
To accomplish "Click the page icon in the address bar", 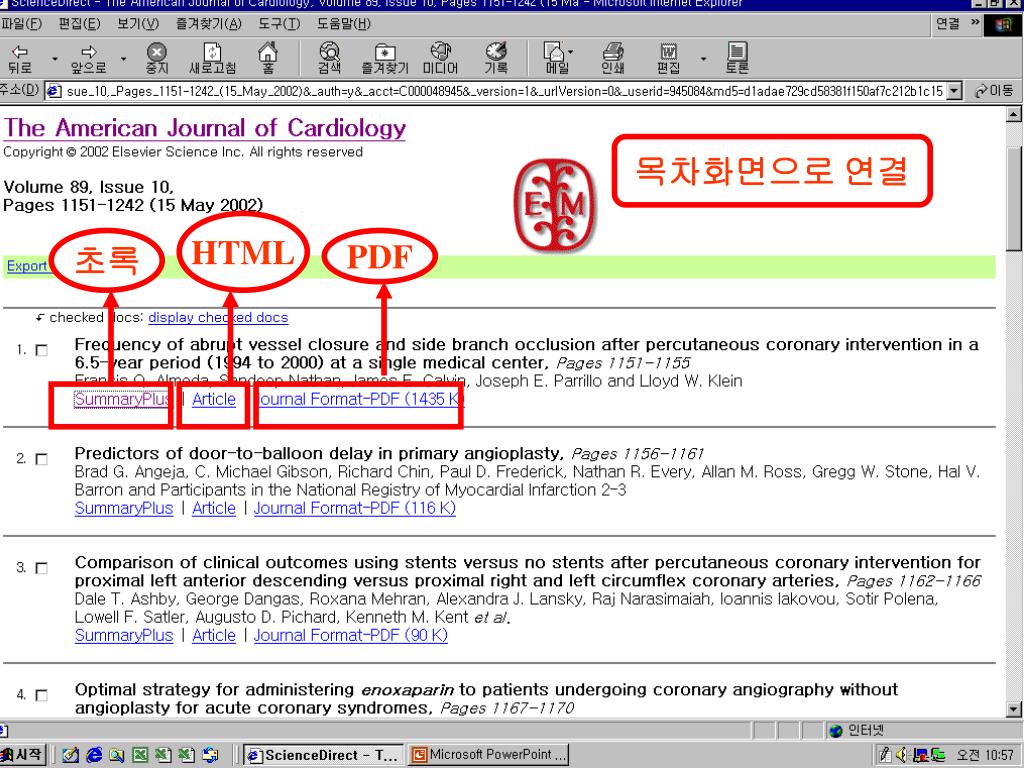I will click(55, 91).
